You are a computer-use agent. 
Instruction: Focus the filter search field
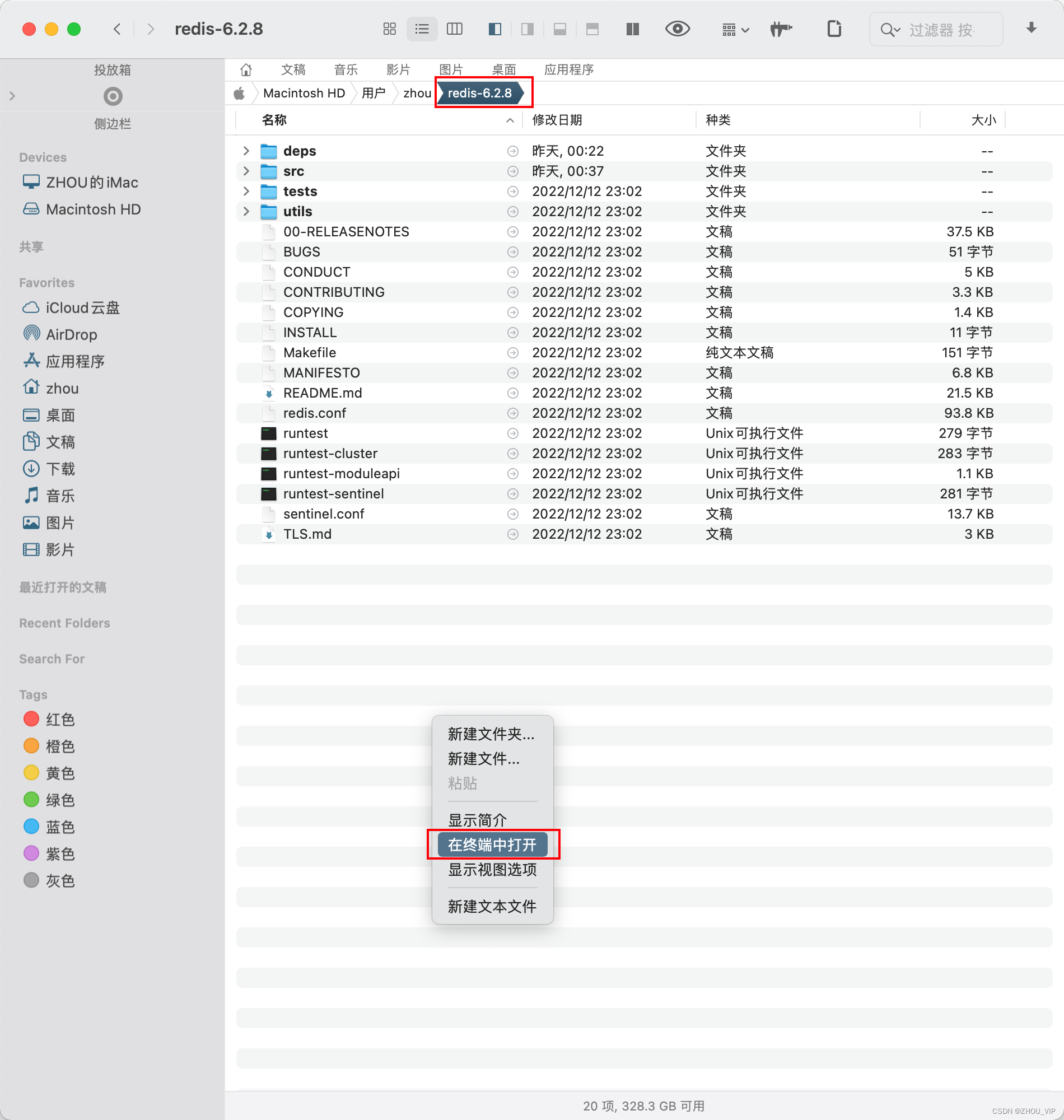coord(936,30)
